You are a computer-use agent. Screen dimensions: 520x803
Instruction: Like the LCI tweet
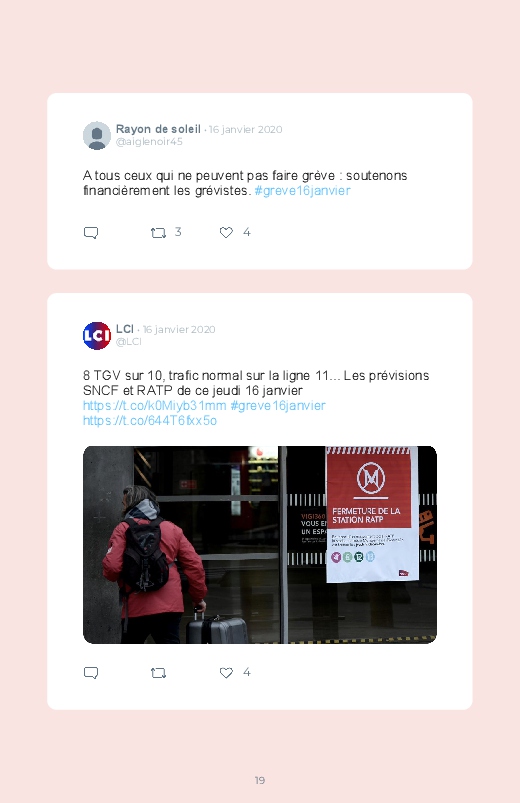pyautogui.click(x=226, y=672)
